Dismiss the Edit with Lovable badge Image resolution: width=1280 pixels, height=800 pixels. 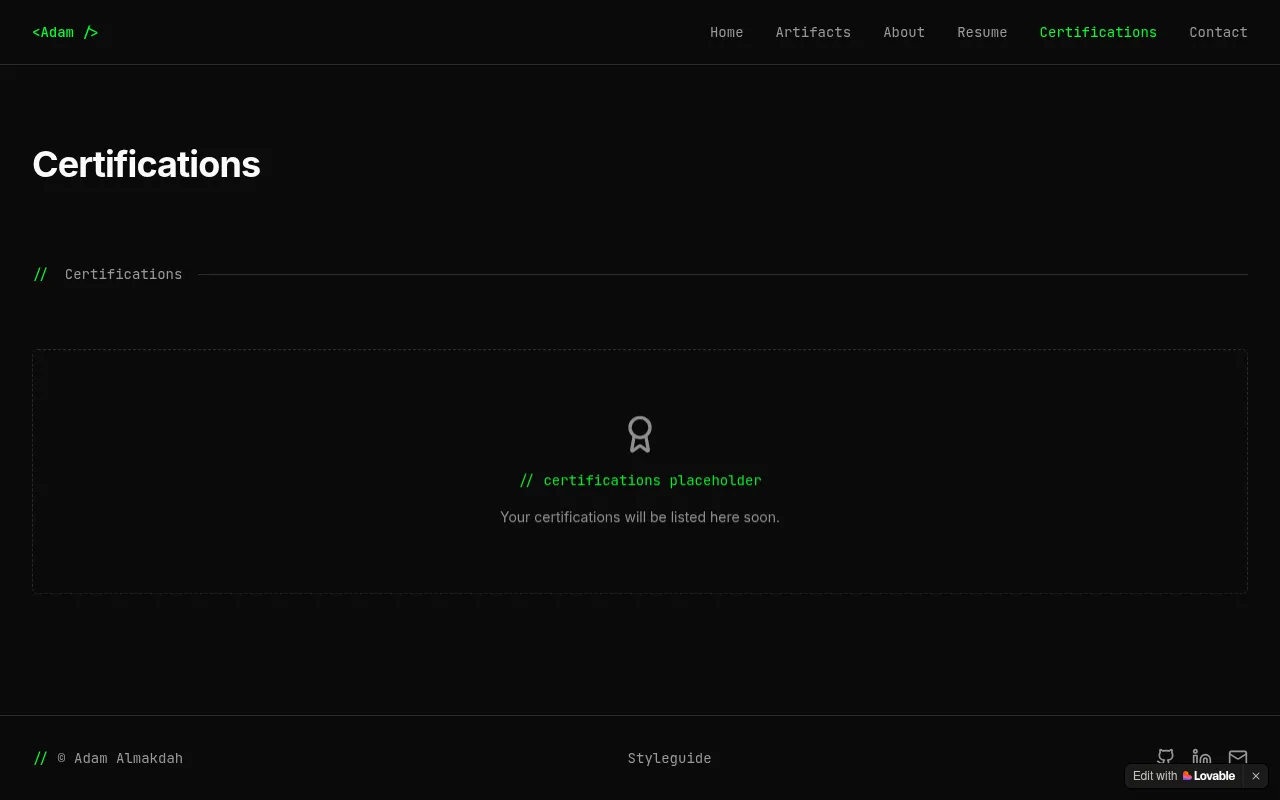1256,776
